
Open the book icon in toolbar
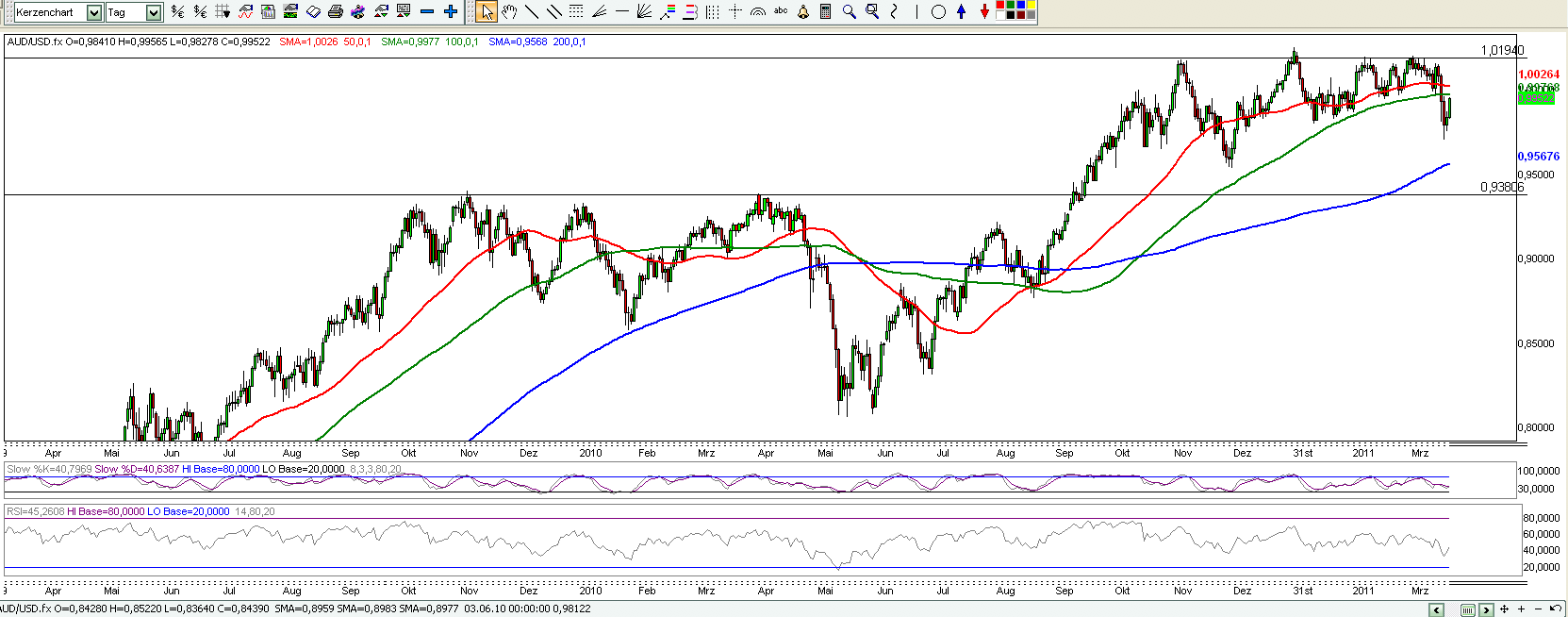[313, 11]
